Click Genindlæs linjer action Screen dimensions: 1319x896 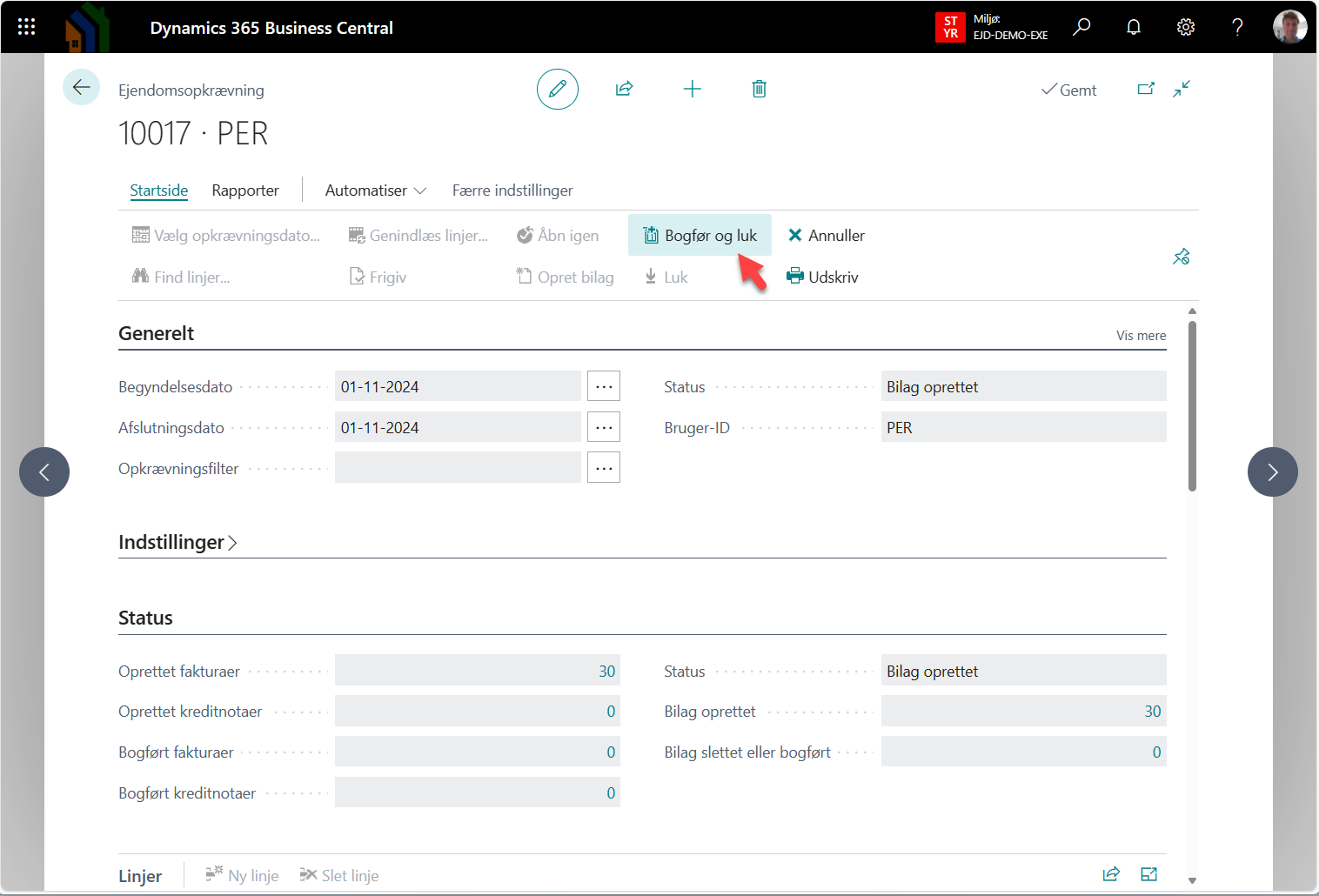click(x=418, y=235)
